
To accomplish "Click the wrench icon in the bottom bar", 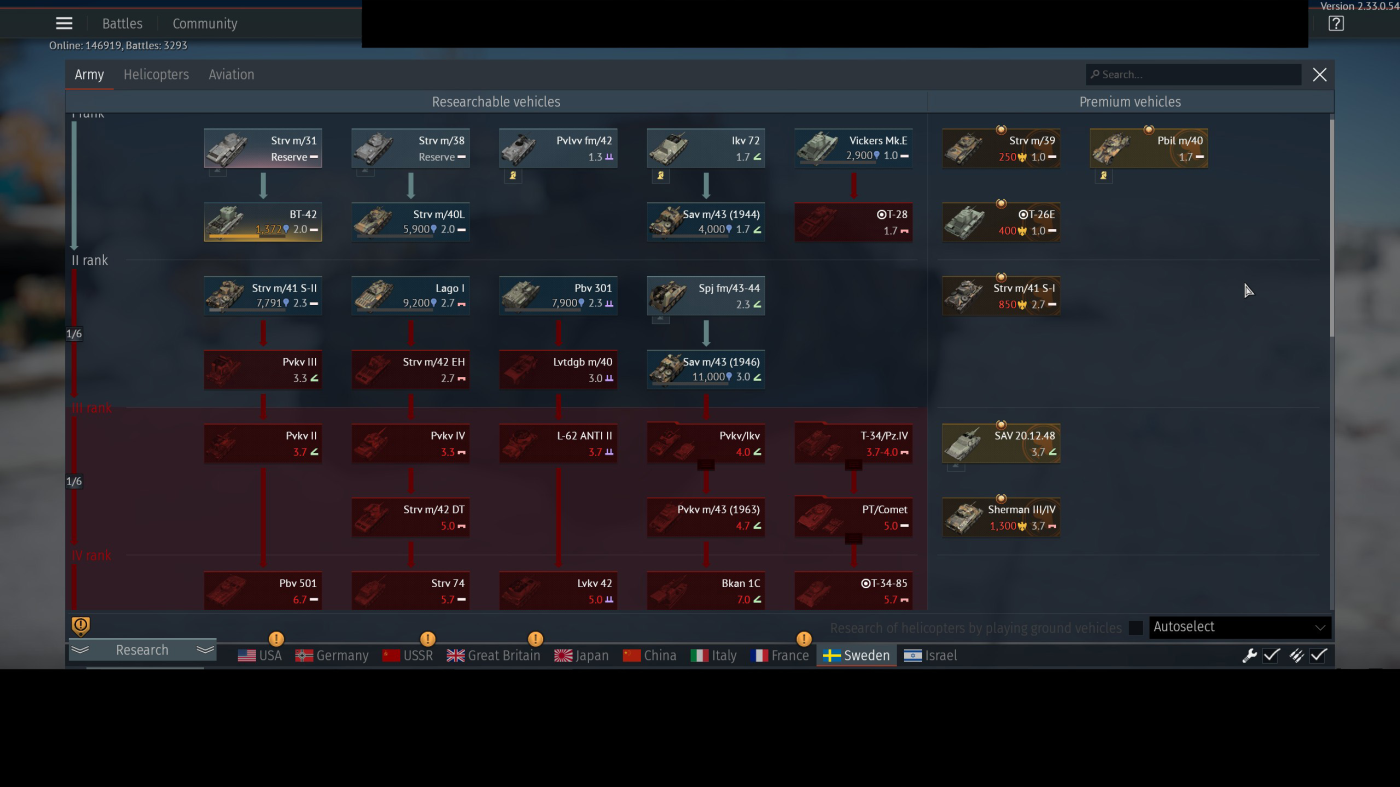I will (x=1249, y=655).
